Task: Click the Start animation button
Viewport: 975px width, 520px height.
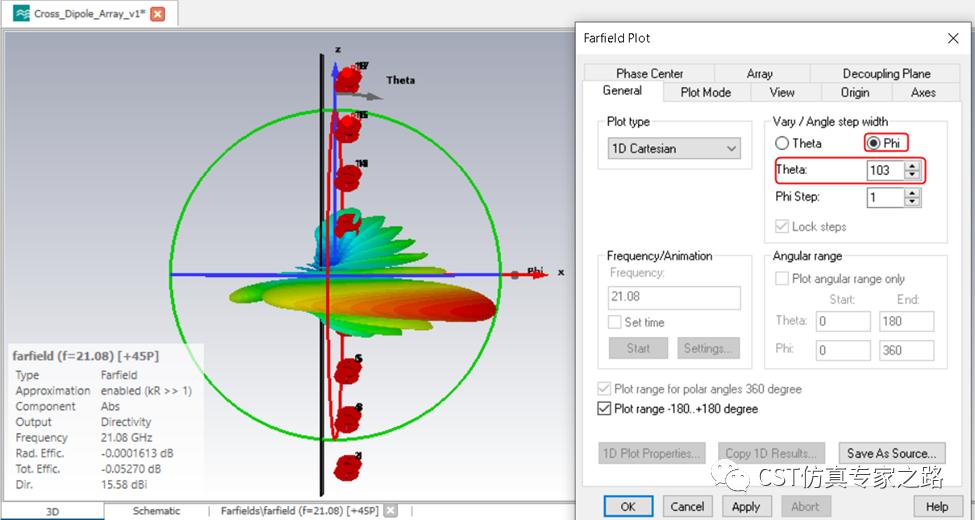Action: tap(638, 348)
